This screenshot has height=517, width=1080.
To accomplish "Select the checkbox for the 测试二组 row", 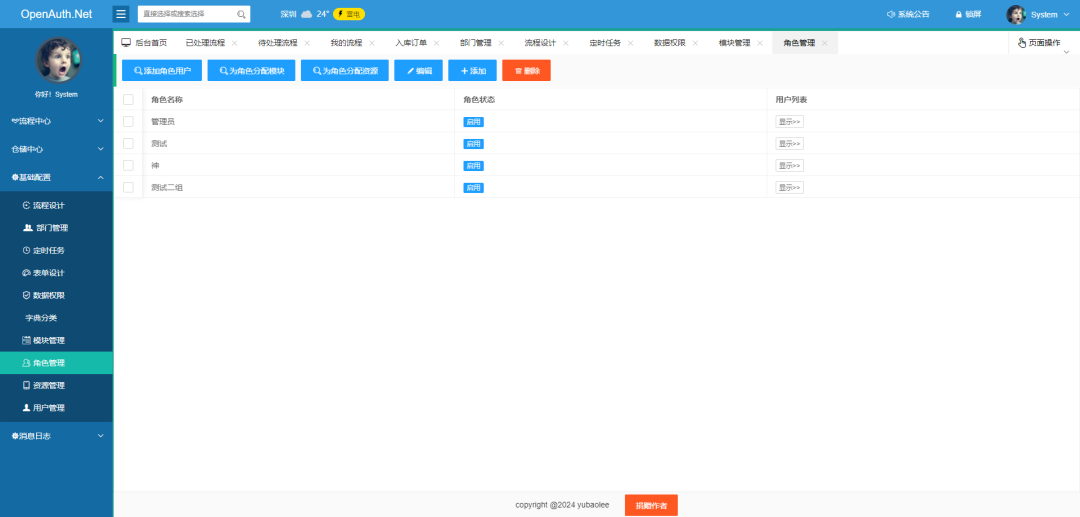I will [128, 187].
